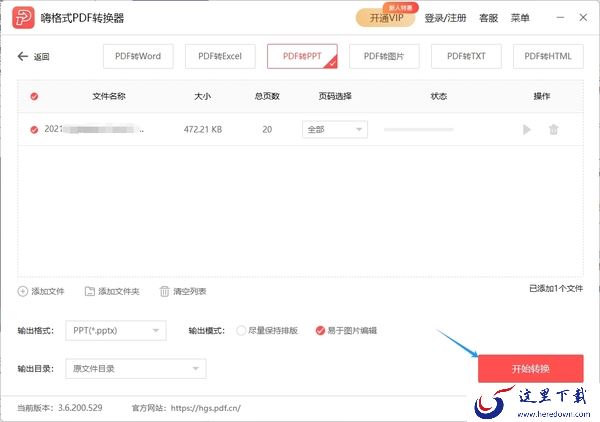
Task: Switch to PDF转TXT tab
Action: [x=466, y=56]
